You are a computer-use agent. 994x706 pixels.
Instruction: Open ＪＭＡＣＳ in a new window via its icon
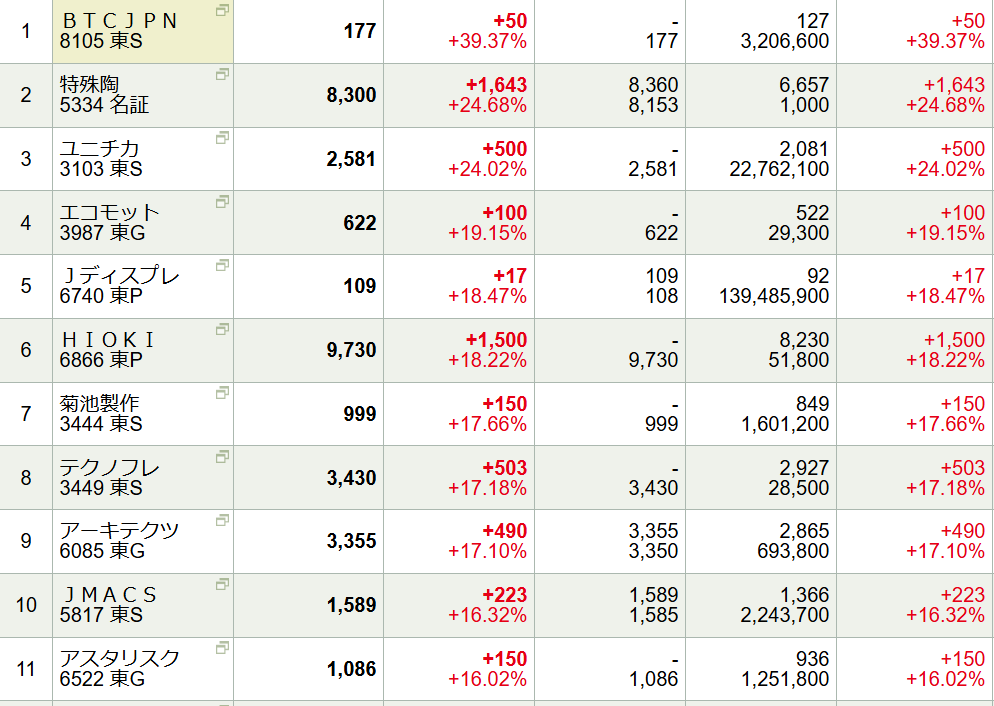222,584
